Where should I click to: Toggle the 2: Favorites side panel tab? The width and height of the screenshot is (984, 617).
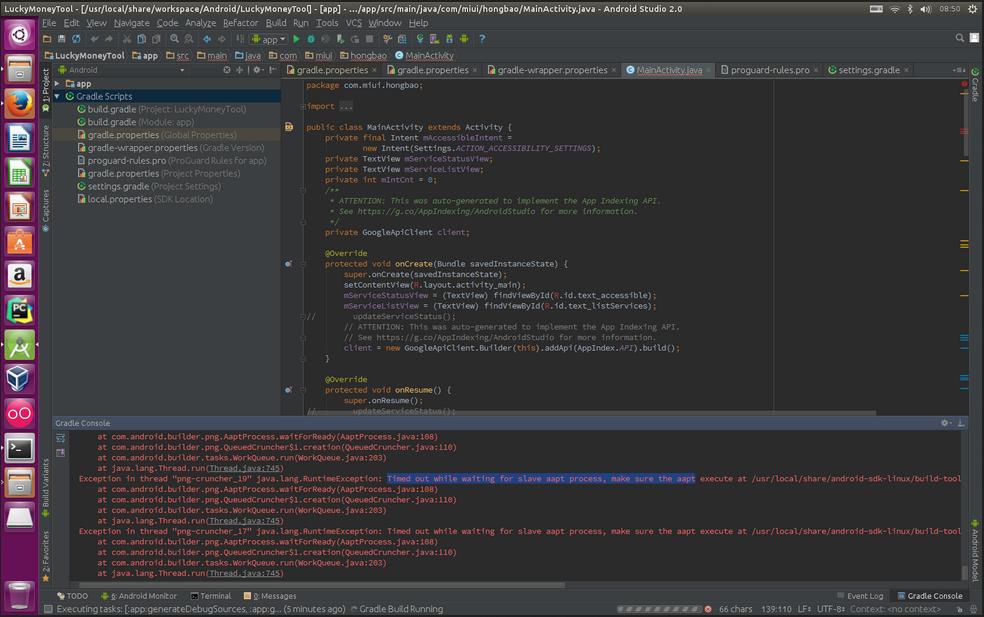pyautogui.click(x=46, y=556)
